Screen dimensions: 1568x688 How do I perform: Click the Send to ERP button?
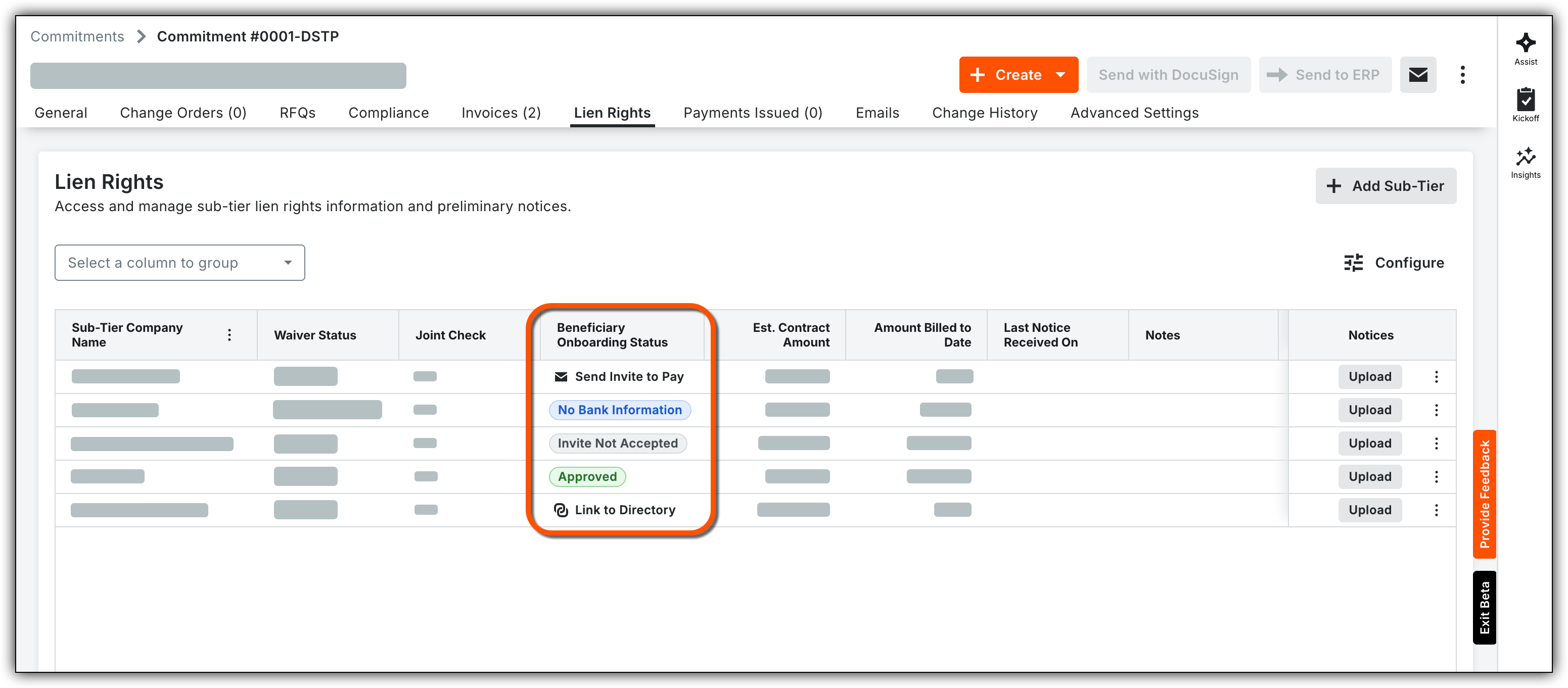tap(1324, 75)
